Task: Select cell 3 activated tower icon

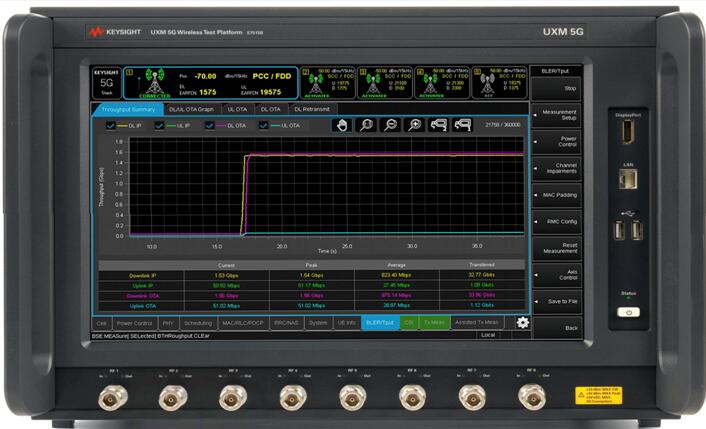Action: 373,81
